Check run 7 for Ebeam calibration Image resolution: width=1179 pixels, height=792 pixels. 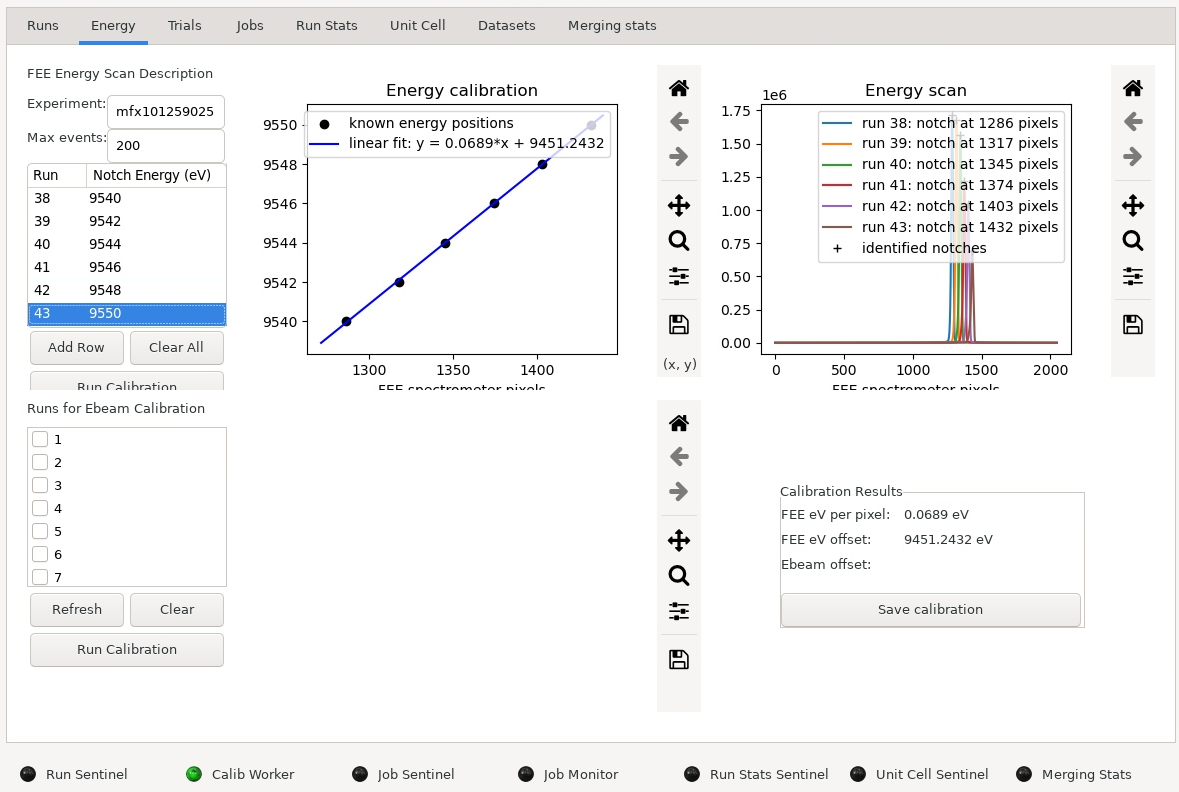pos(41,577)
